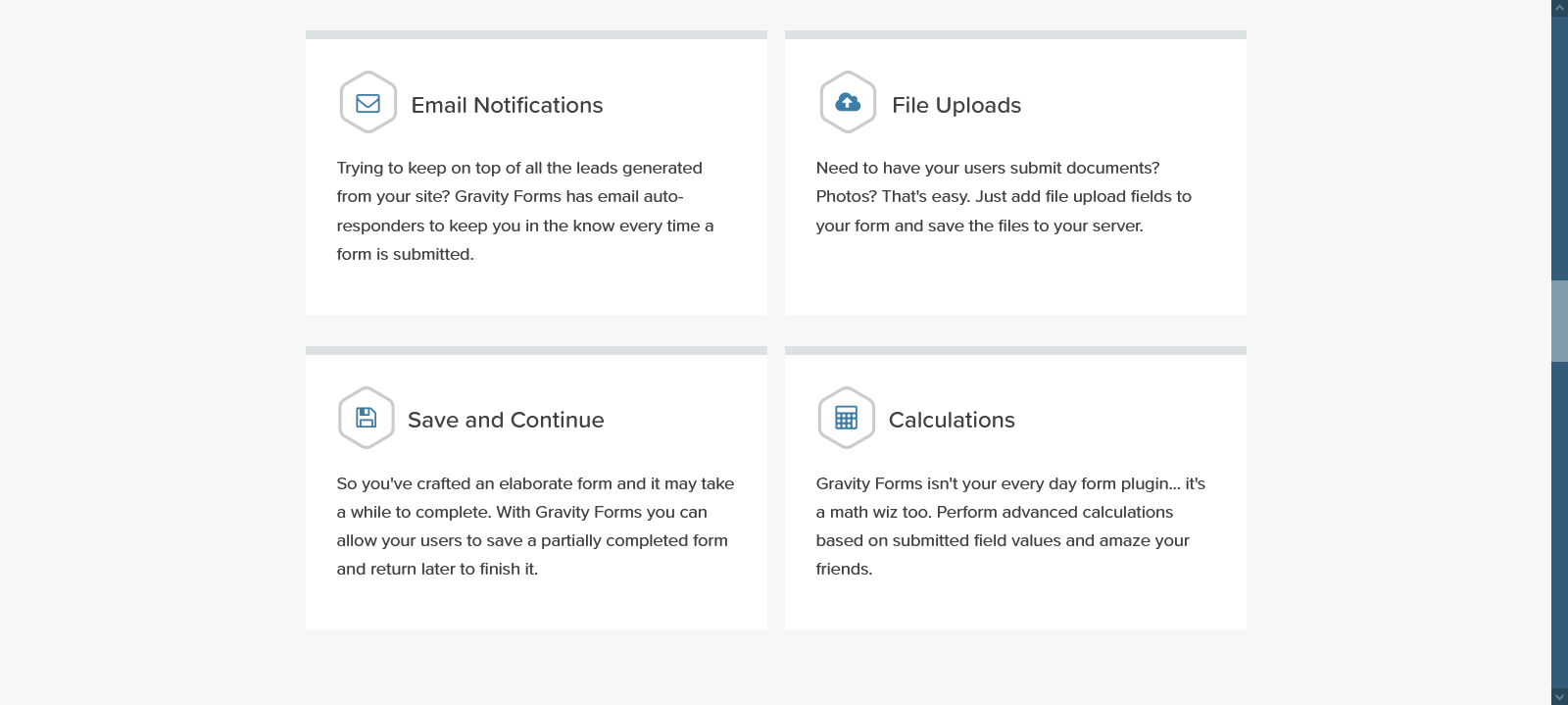Image resolution: width=1568 pixels, height=705 pixels.
Task: Click the cloud upload icon
Action: pos(848,102)
